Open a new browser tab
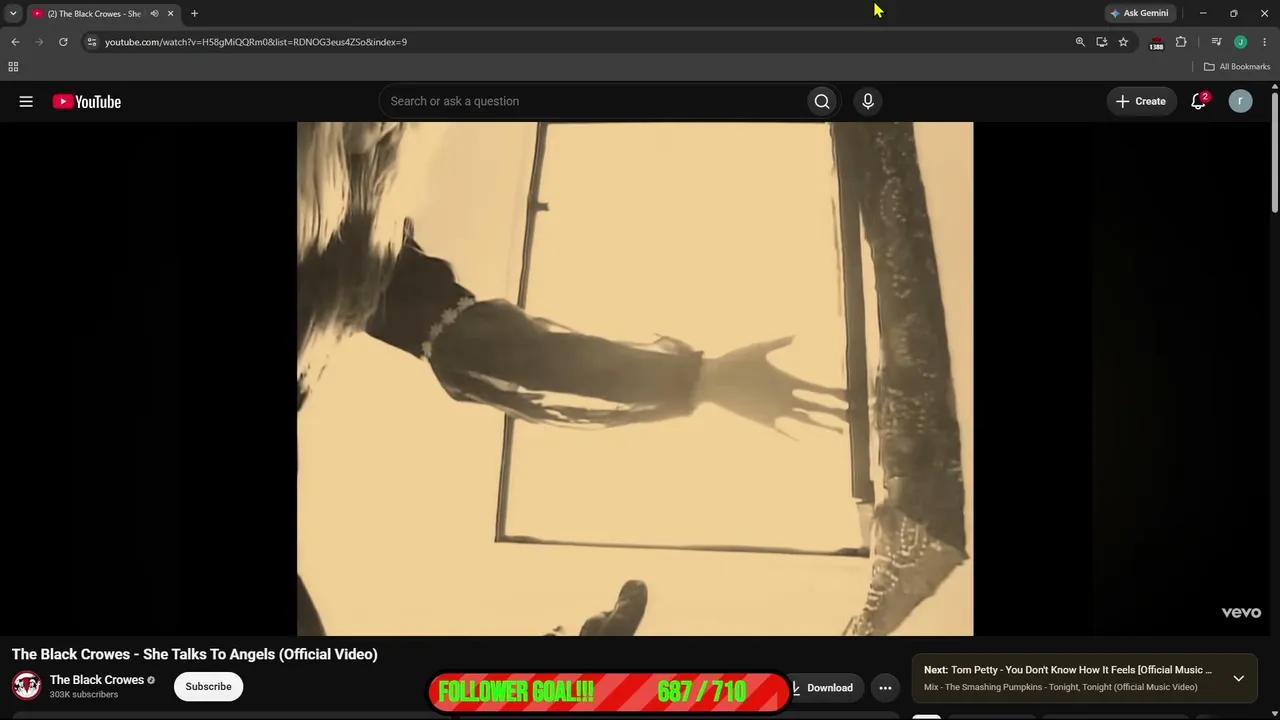 coord(194,14)
